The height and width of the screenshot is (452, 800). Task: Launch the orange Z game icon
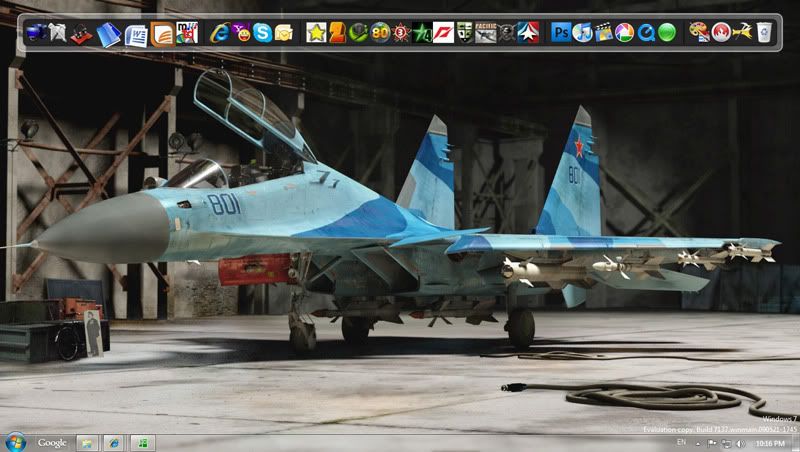[x=337, y=33]
